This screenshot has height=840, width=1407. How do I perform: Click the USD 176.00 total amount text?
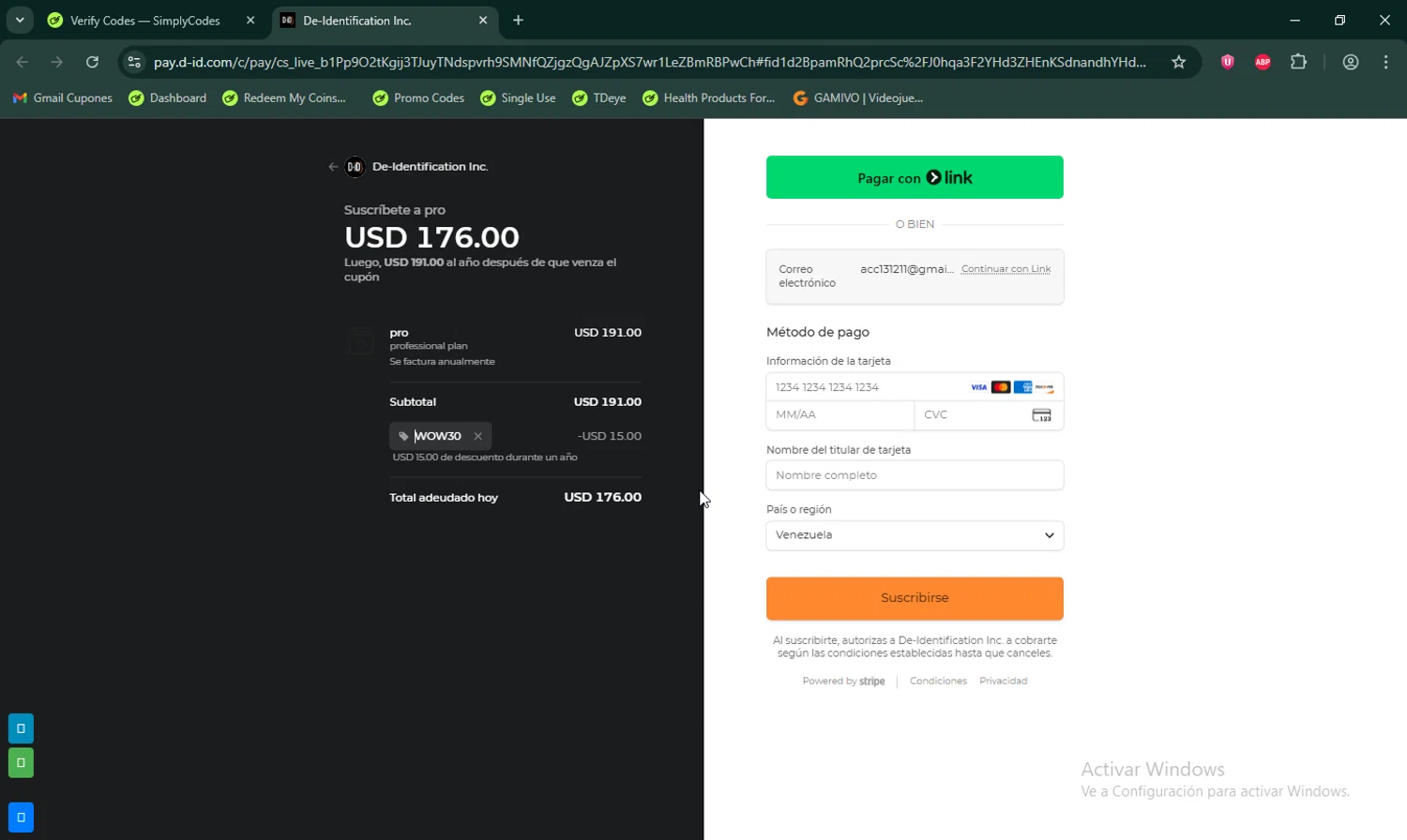(x=602, y=498)
